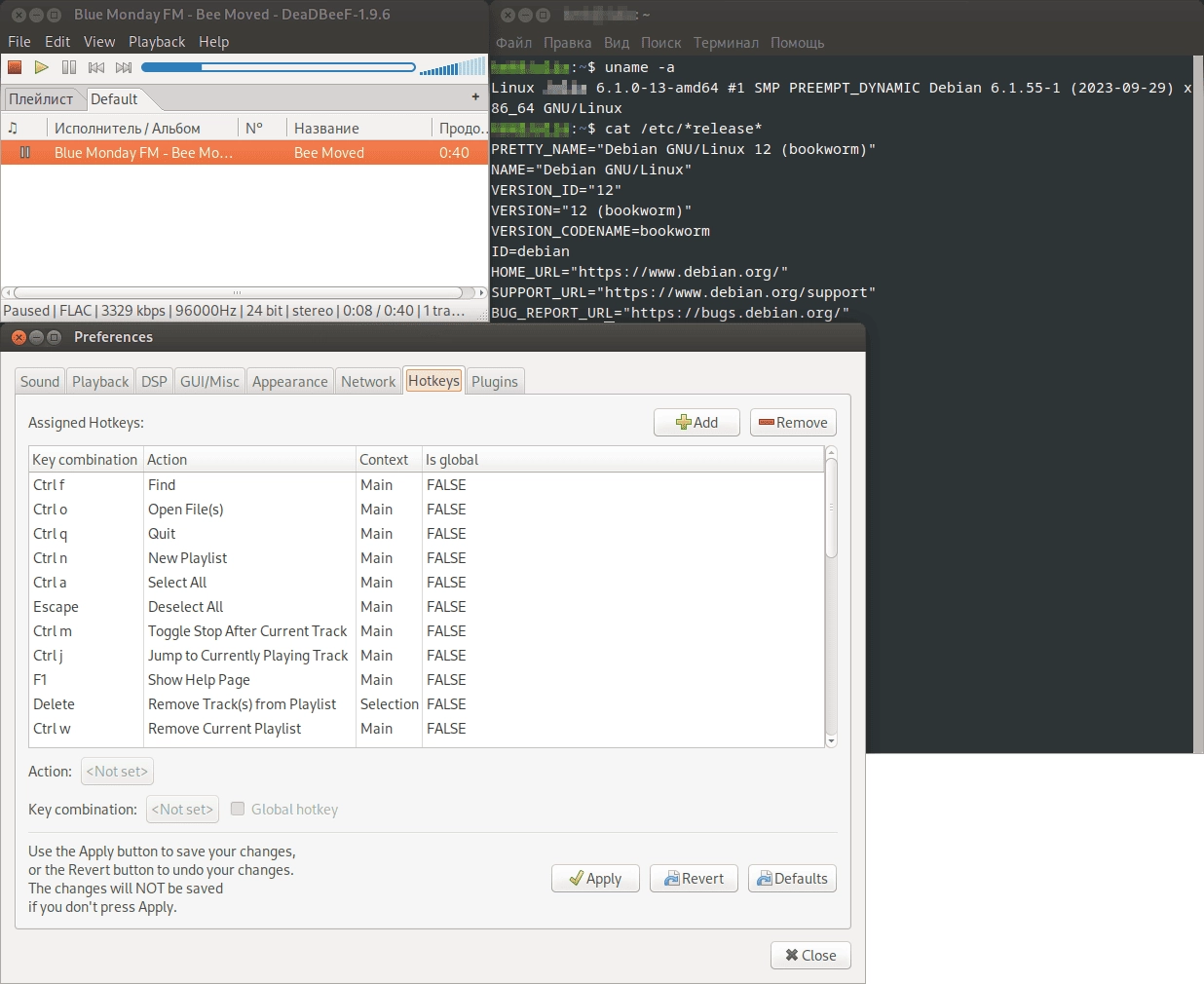1204x984 pixels.
Task: Open Plugins tab in Preferences
Action: pos(495,382)
